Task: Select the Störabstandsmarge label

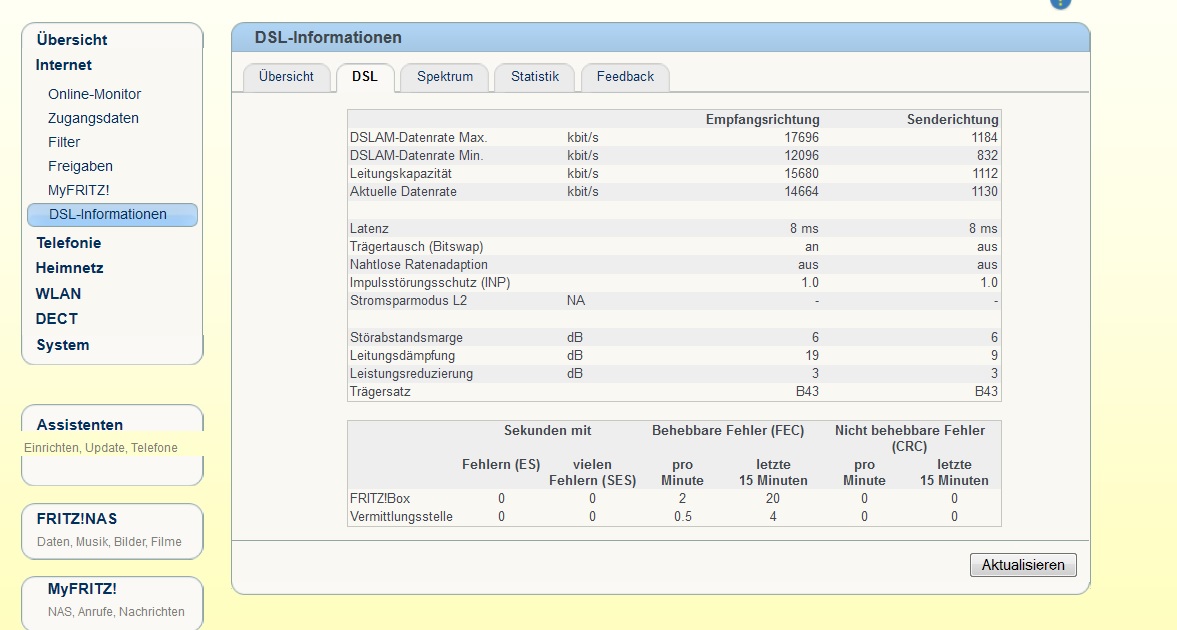Action: click(x=406, y=337)
